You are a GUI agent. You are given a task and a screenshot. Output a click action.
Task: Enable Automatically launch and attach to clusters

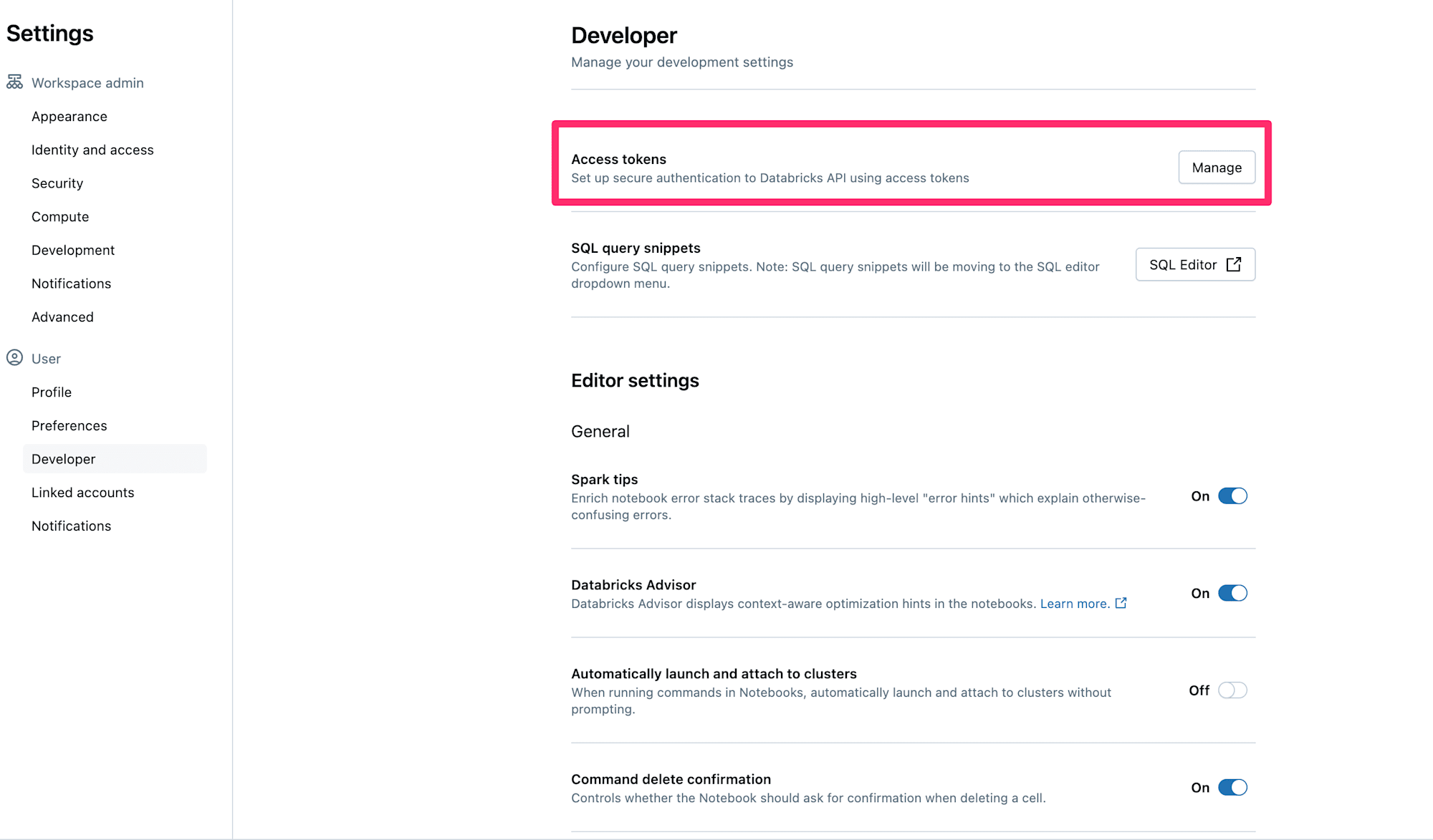point(1232,690)
